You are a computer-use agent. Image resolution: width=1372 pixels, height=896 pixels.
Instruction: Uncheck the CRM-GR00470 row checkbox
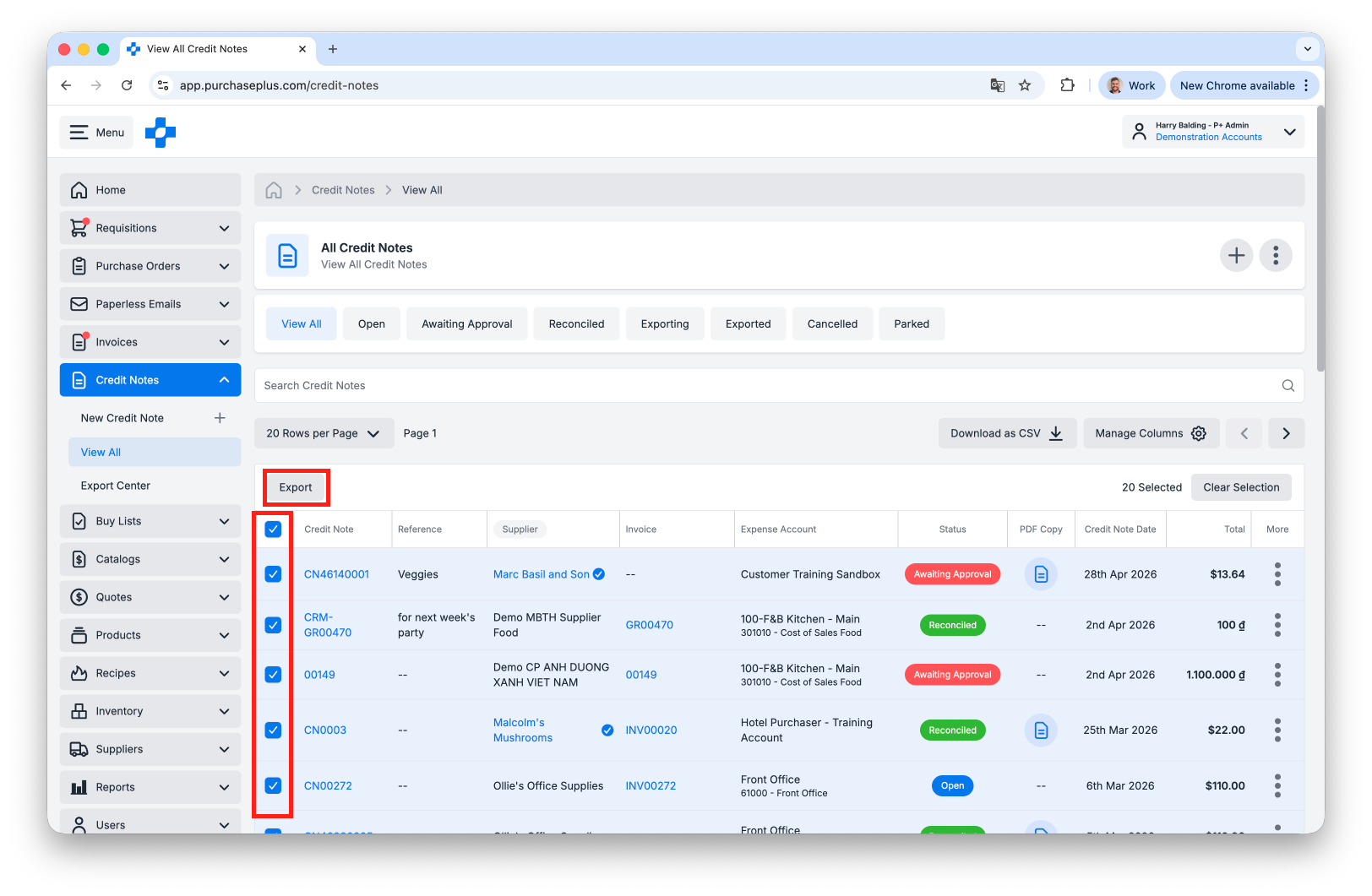[273, 625]
